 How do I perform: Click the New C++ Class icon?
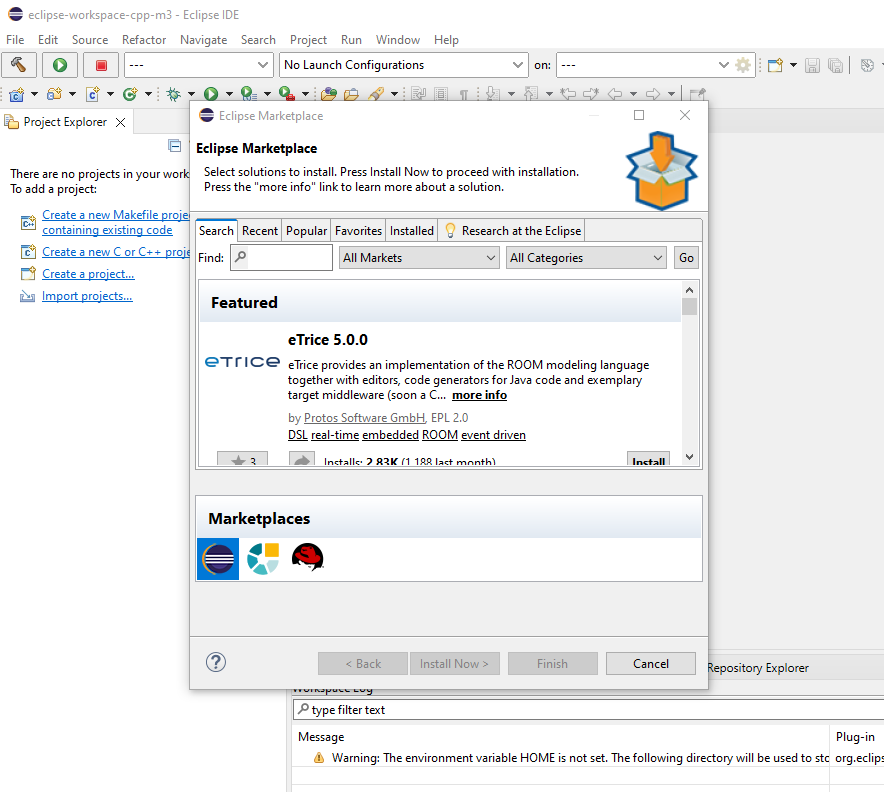point(130,94)
